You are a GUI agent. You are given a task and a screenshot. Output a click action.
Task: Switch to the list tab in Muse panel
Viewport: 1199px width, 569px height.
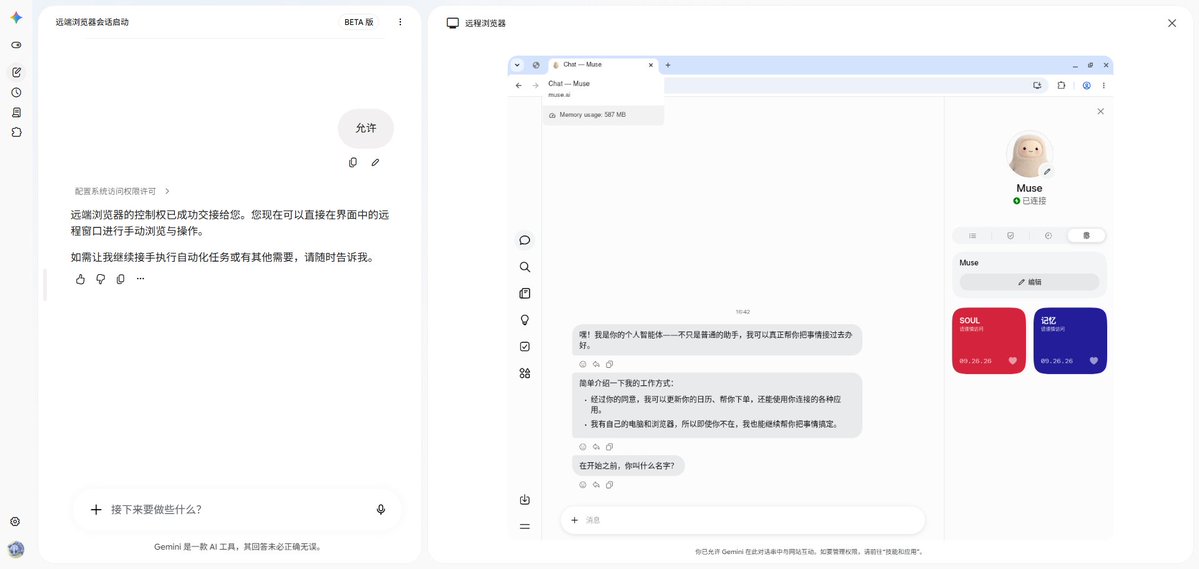[973, 236]
